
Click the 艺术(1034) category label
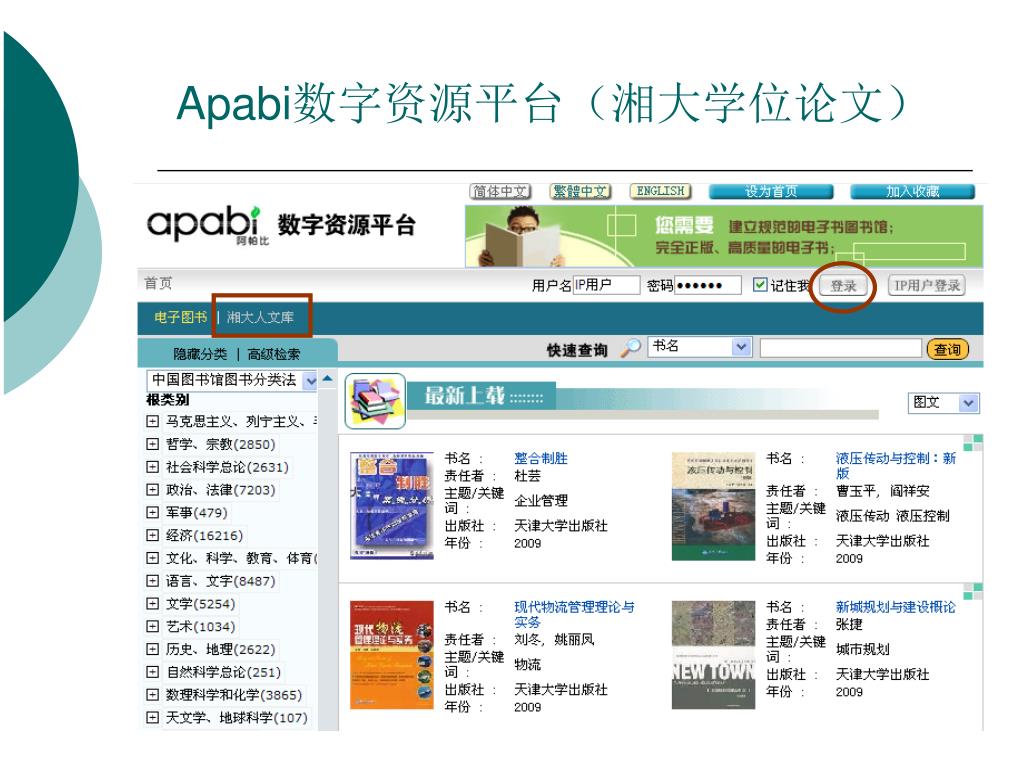click(x=200, y=626)
